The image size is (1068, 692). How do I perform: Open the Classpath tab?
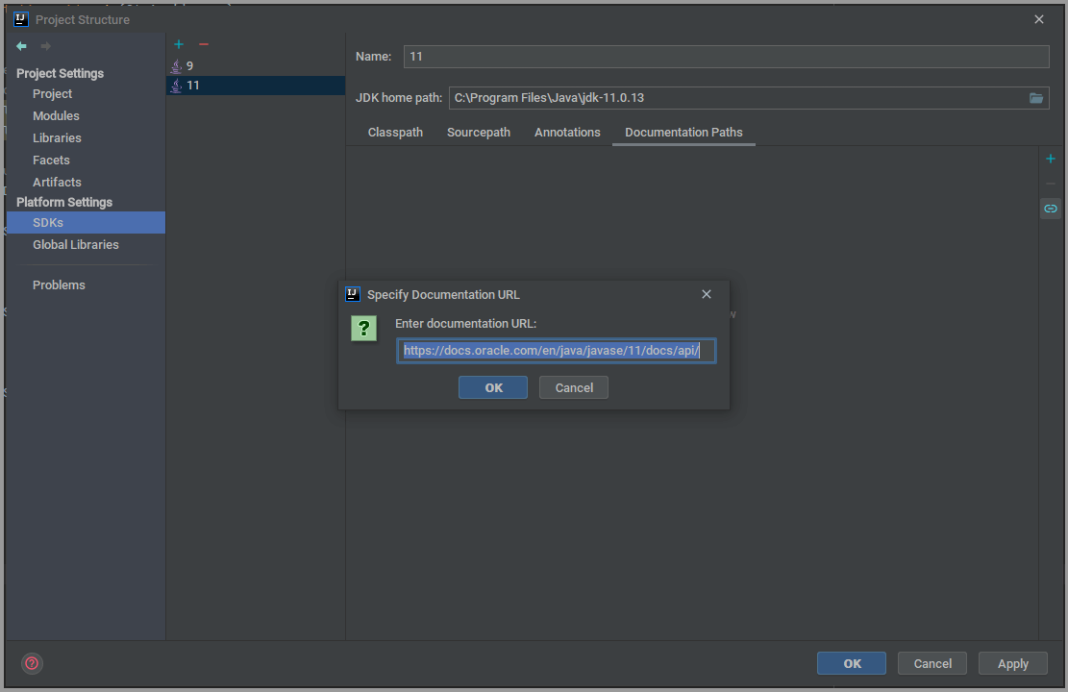[395, 132]
